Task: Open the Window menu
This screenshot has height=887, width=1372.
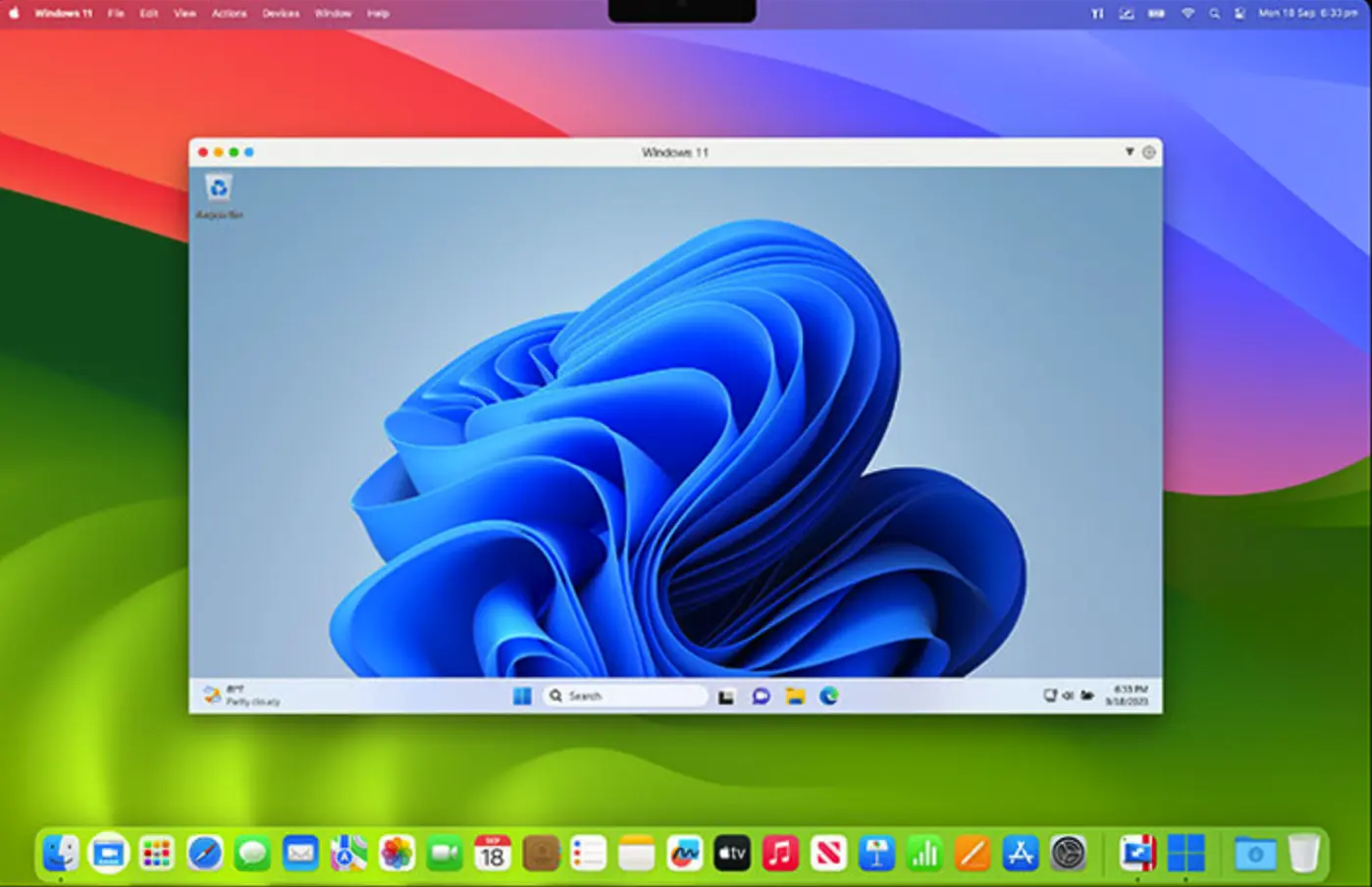Action: click(x=333, y=14)
